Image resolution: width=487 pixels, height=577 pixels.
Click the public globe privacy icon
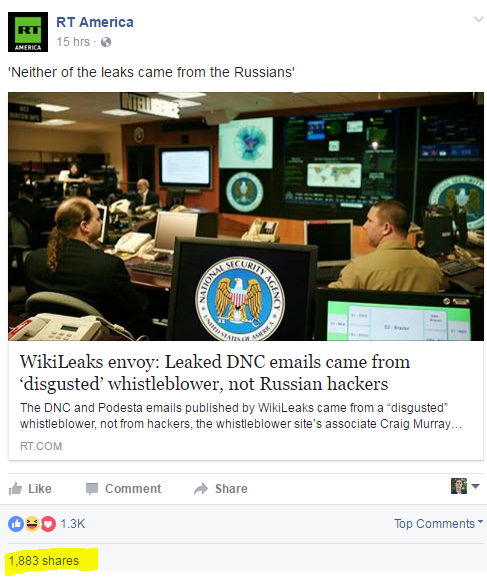tap(106, 42)
